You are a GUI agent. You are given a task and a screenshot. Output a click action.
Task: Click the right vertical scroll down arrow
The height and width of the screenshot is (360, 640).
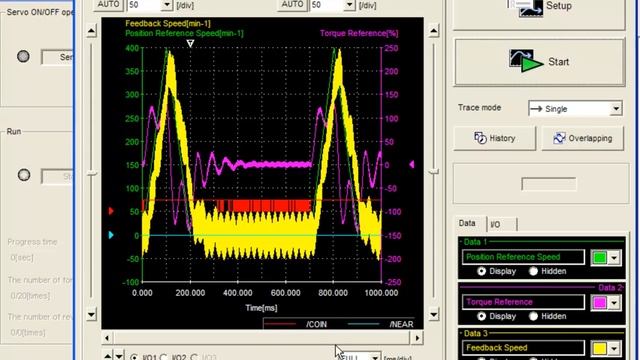433,315
